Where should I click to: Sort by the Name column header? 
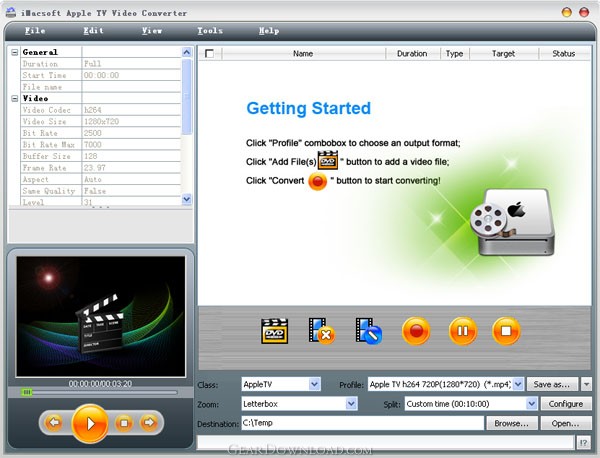pos(303,54)
